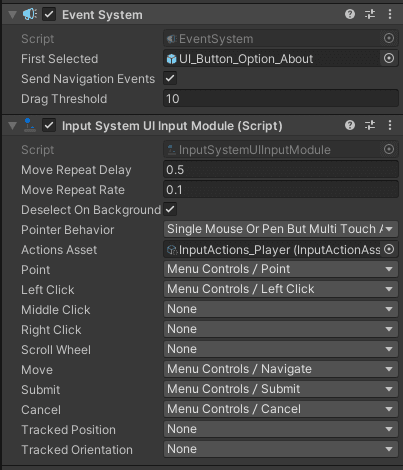Click the Move Repeat Delay field

[281, 169]
